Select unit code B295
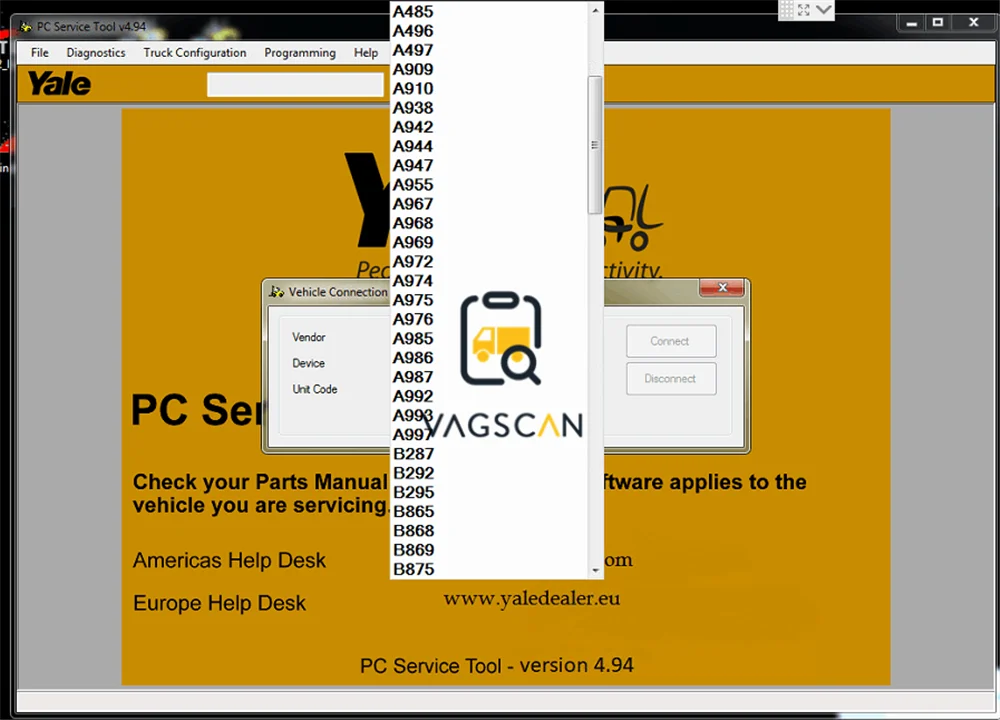 coord(489,492)
